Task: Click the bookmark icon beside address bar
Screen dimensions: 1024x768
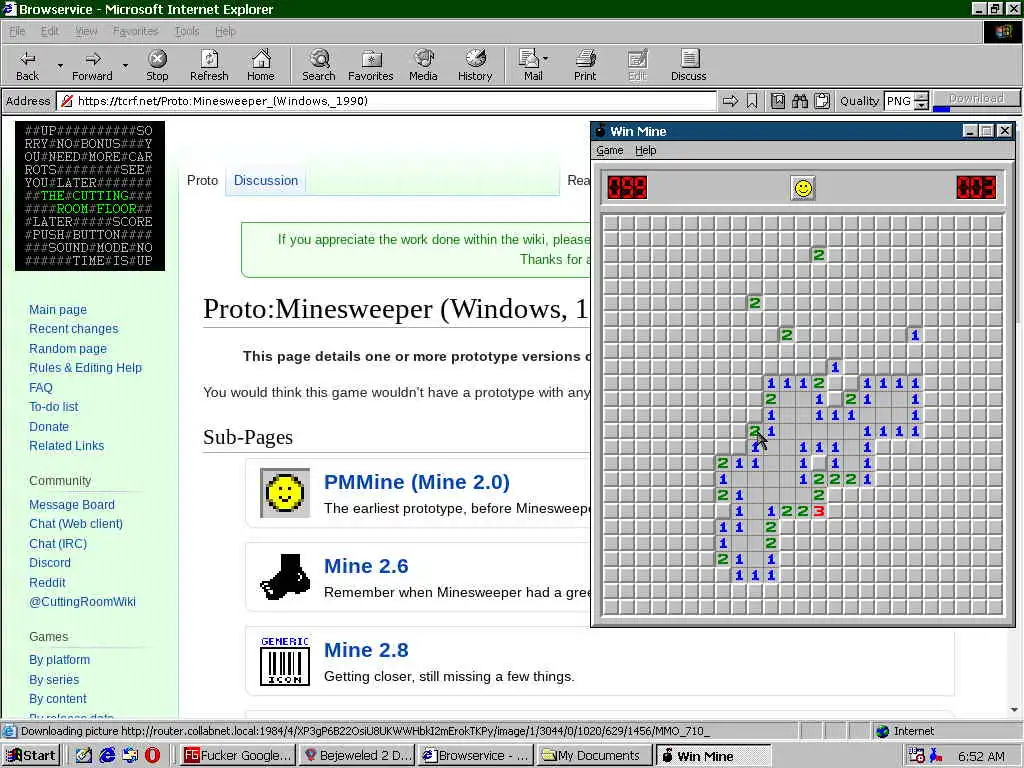Action: click(752, 101)
